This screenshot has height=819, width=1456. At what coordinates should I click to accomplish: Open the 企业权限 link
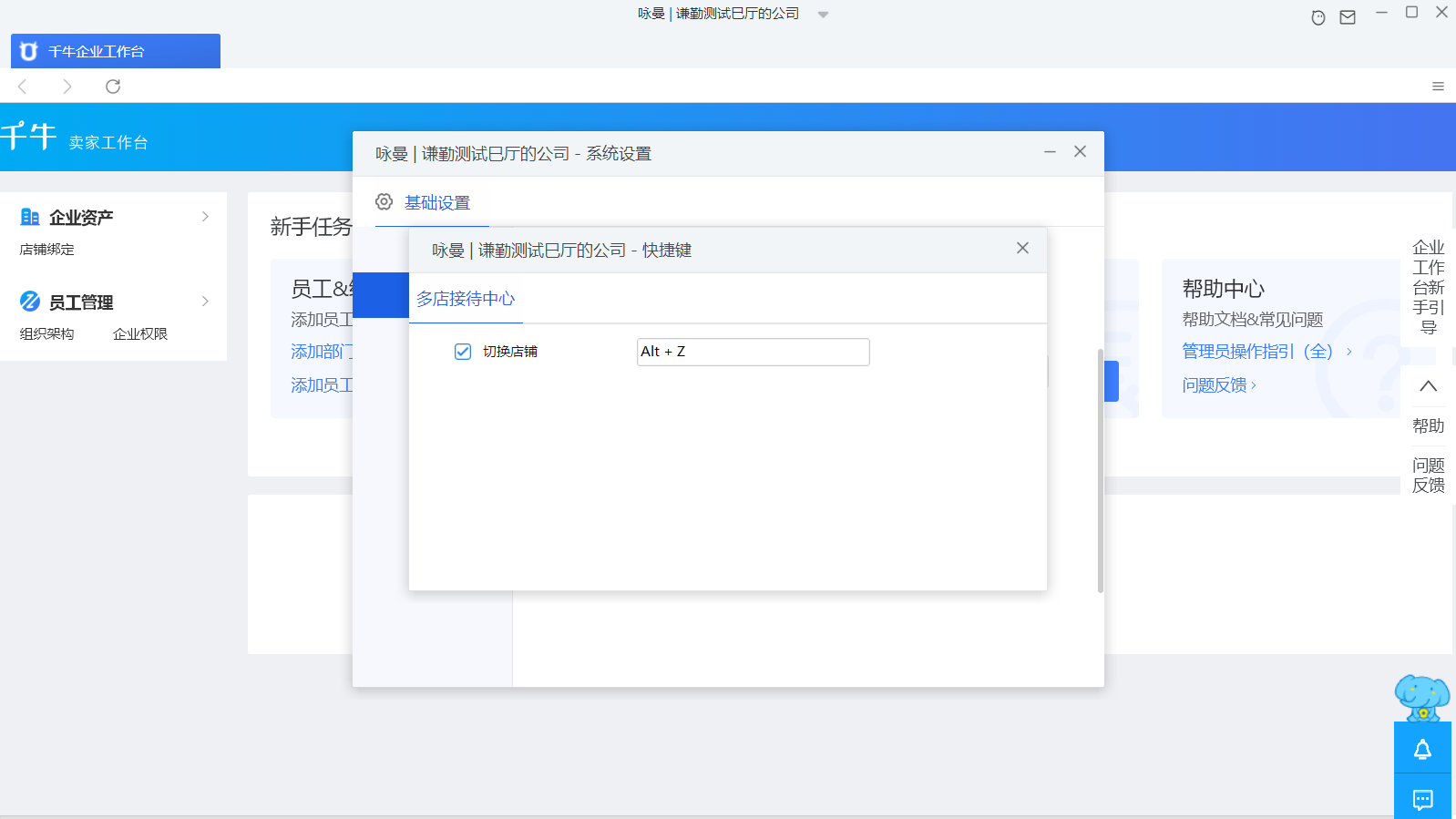click(x=140, y=334)
